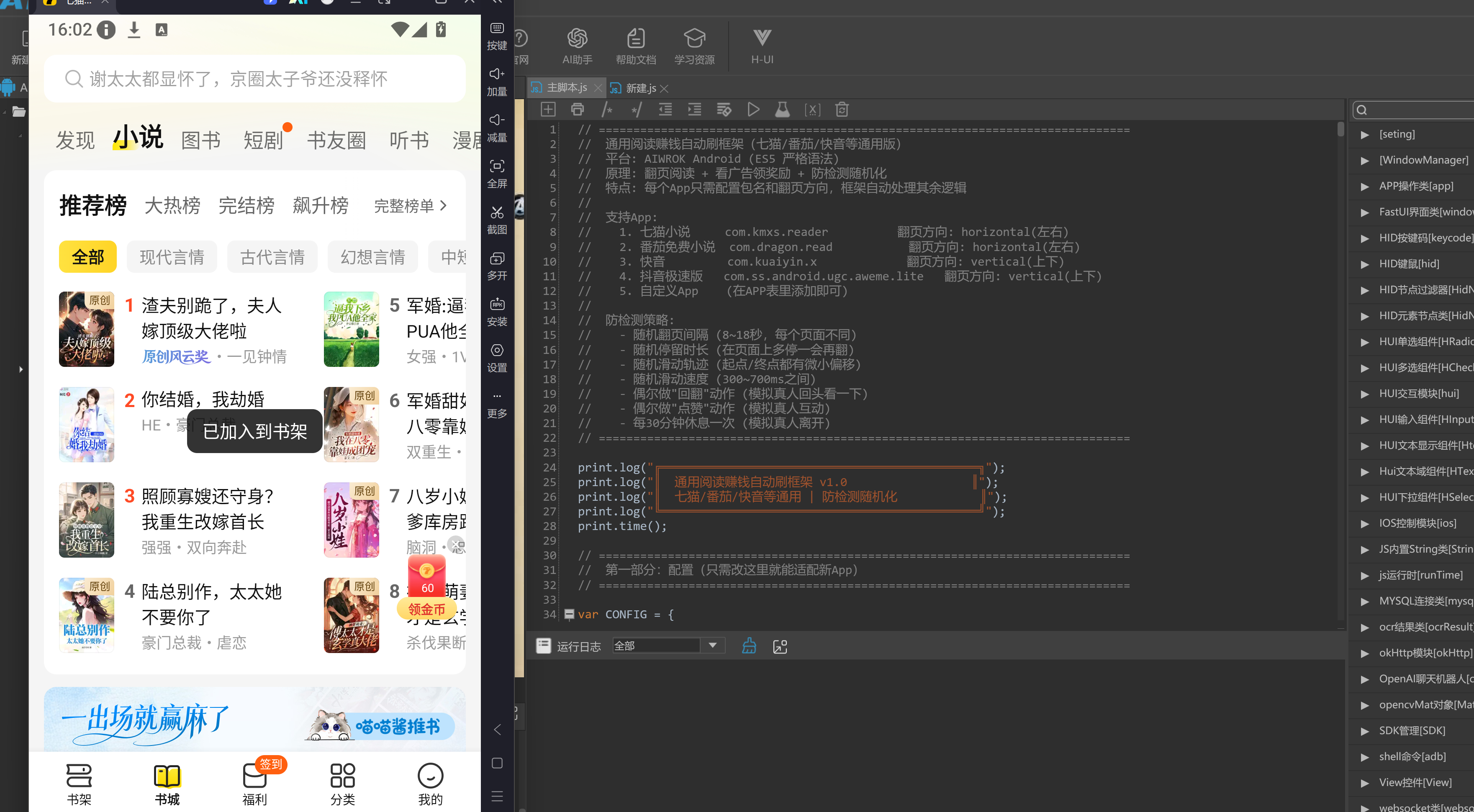Open the 完整榜单 full ranking link

pyautogui.click(x=410, y=205)
